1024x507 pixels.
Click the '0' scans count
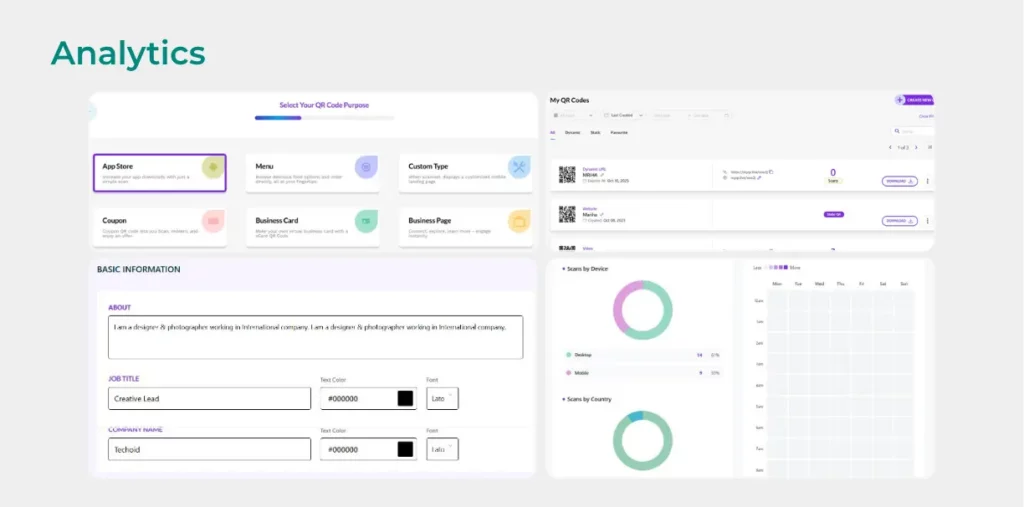[833, 172]
